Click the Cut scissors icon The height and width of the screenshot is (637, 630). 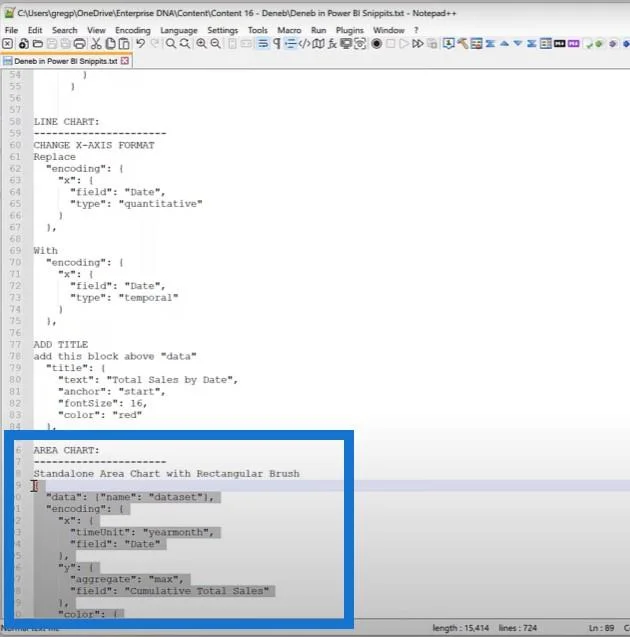[x=96, y=43]
